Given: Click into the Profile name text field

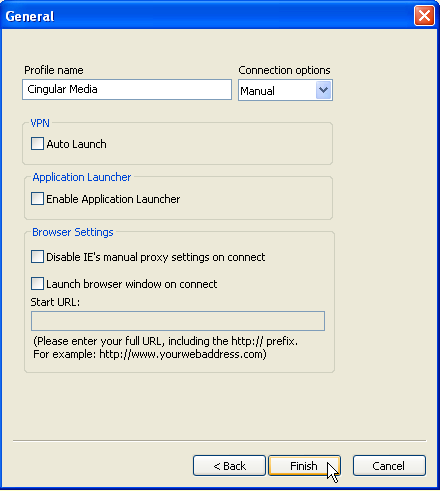Looking at the screenshot, I should [x=127, y=89].
